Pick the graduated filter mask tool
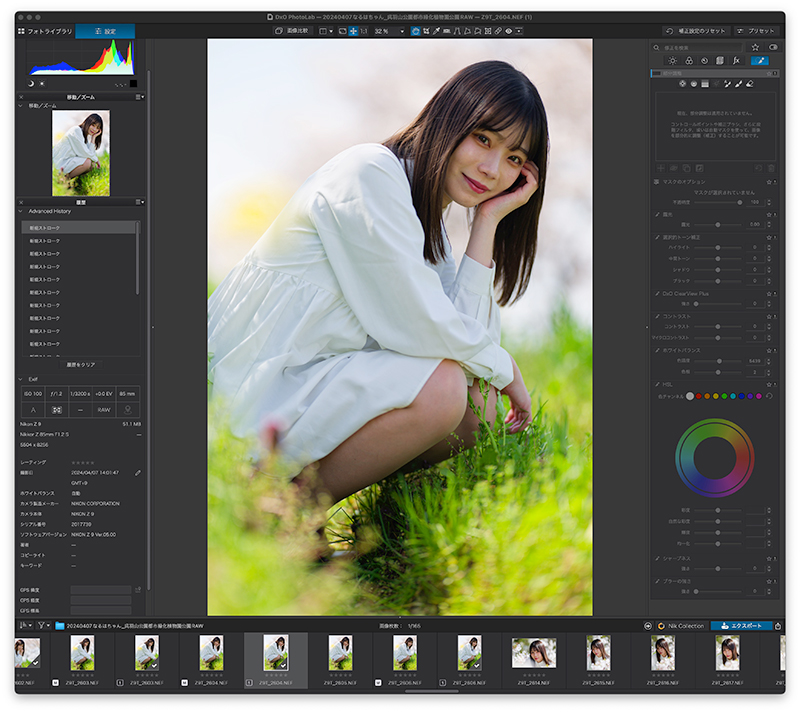The width and height of the screenshot is (800, 712). [705, 84]
